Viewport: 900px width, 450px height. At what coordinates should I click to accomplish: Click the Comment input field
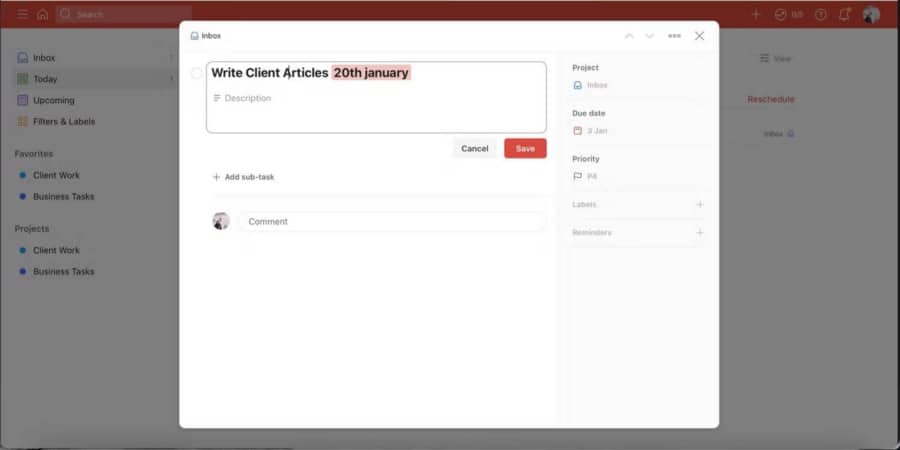coord(391,222)
